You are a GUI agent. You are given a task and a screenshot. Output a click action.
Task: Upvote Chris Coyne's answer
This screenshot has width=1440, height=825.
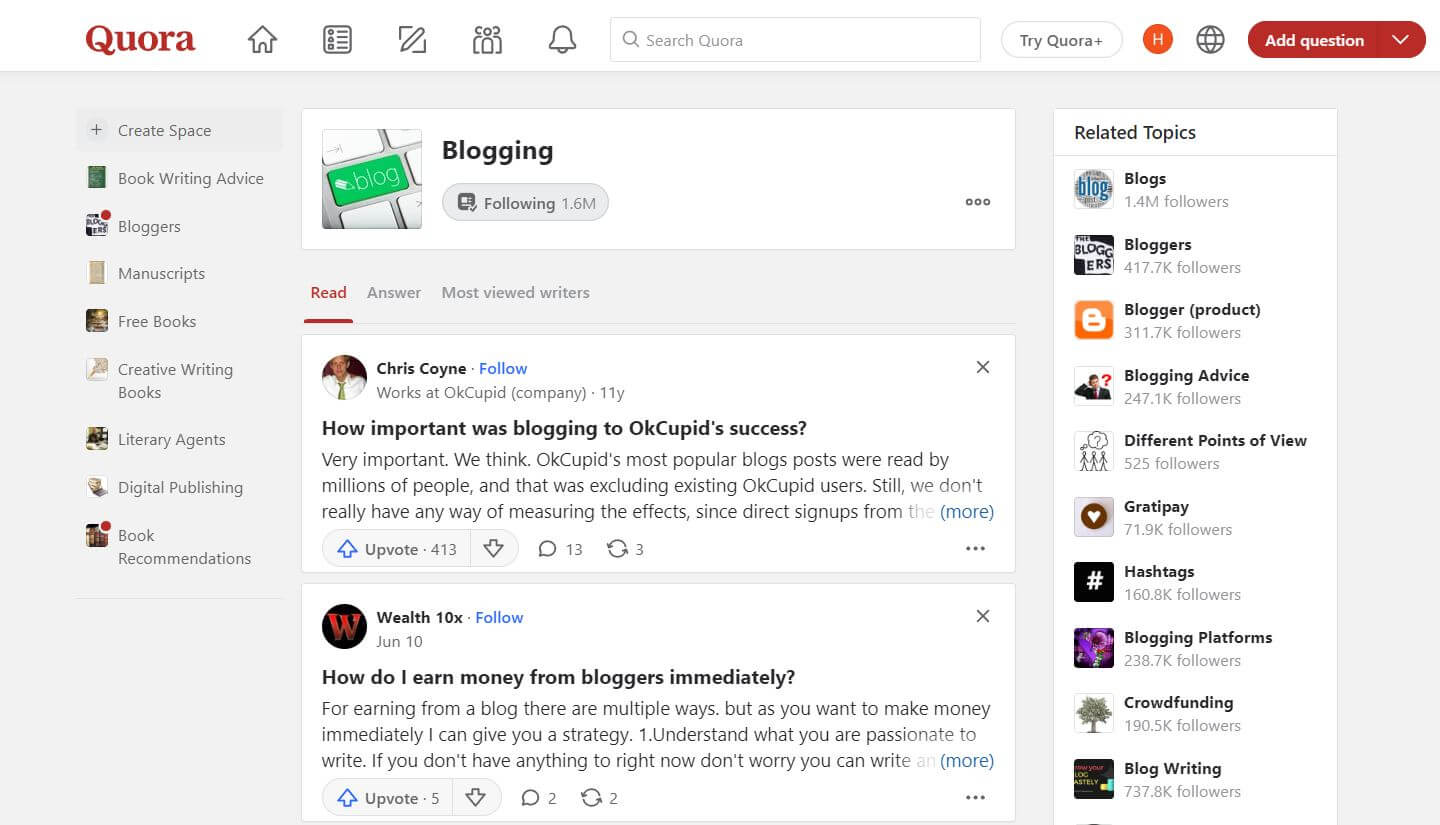(397, 549)
